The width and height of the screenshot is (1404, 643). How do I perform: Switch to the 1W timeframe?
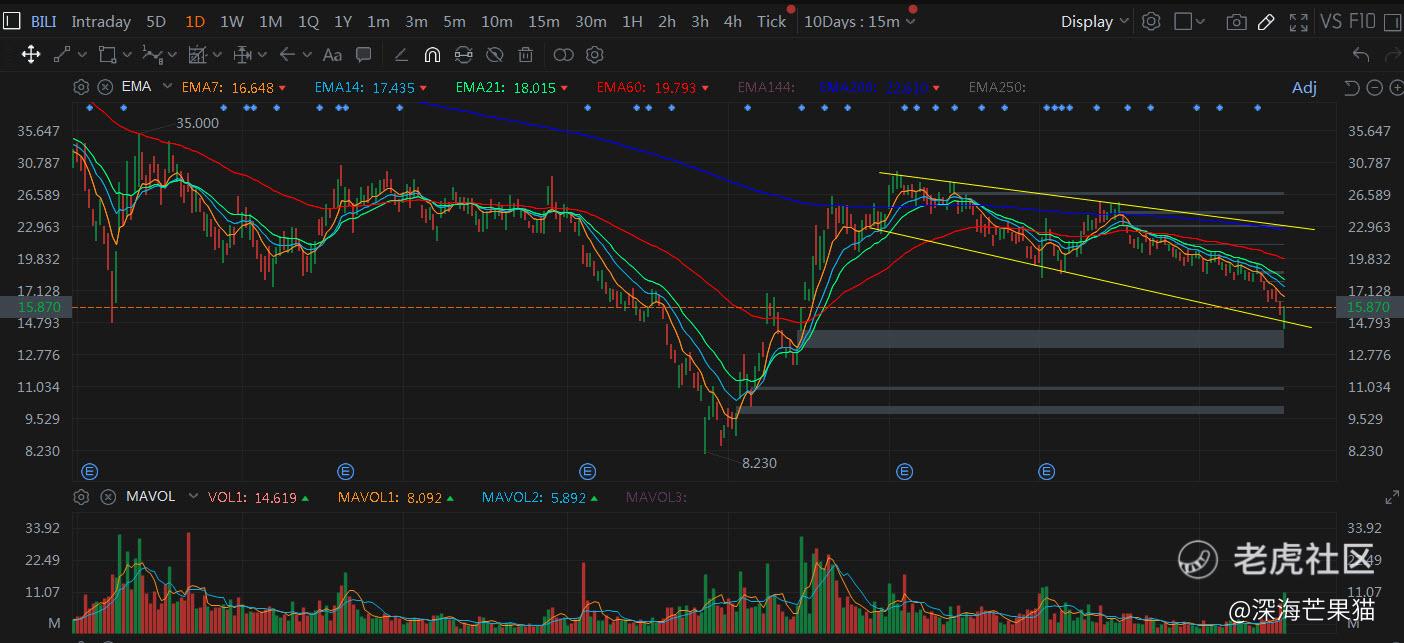point(231,21)
